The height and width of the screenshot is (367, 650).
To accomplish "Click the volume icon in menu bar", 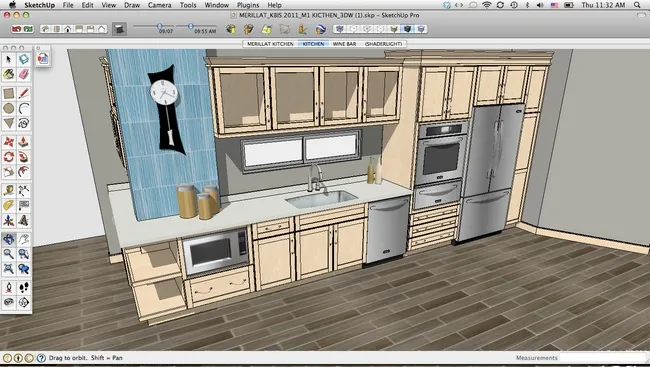I will click(x=540, y=5).
